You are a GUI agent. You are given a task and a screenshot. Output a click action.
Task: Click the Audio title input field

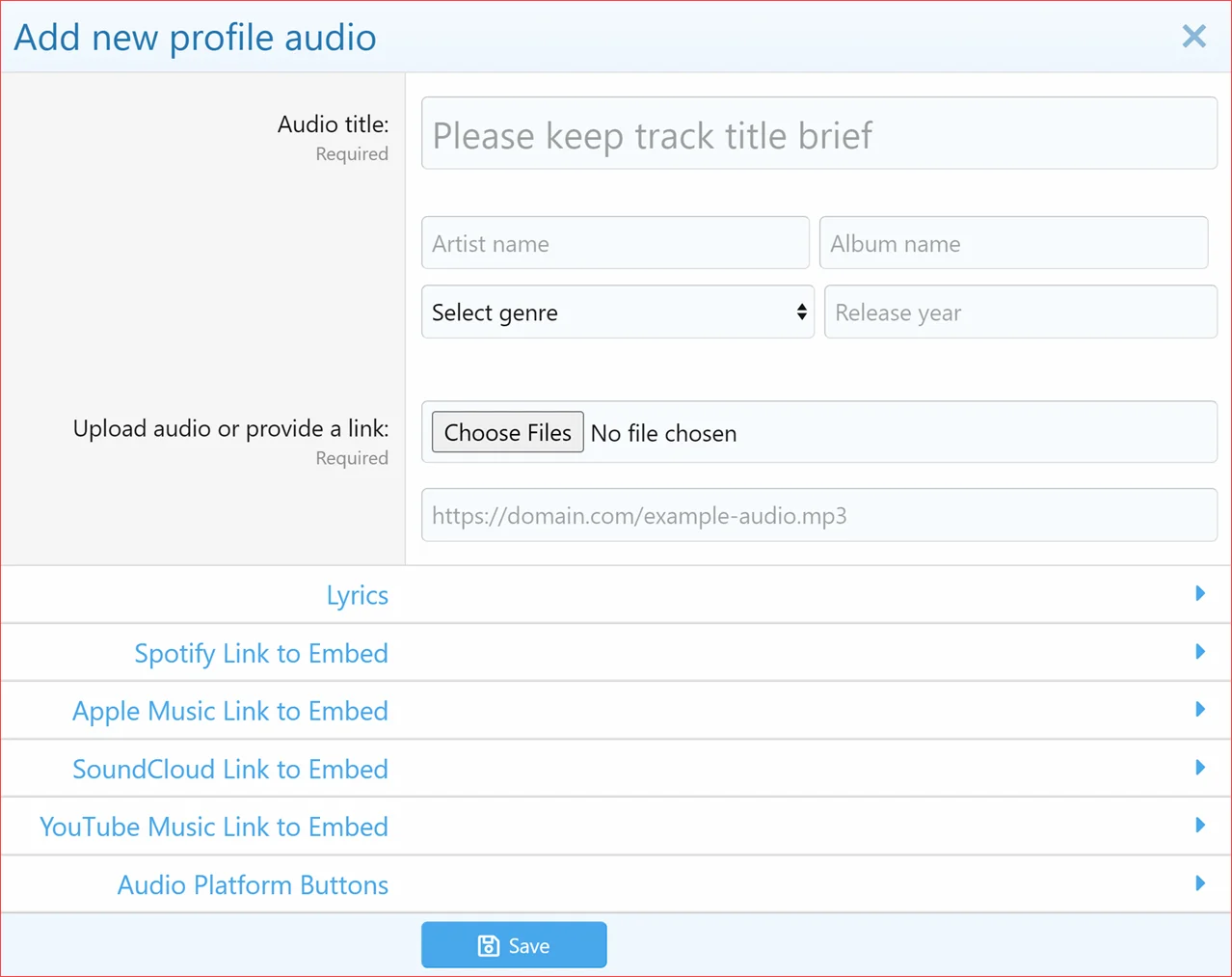[818, 134]
